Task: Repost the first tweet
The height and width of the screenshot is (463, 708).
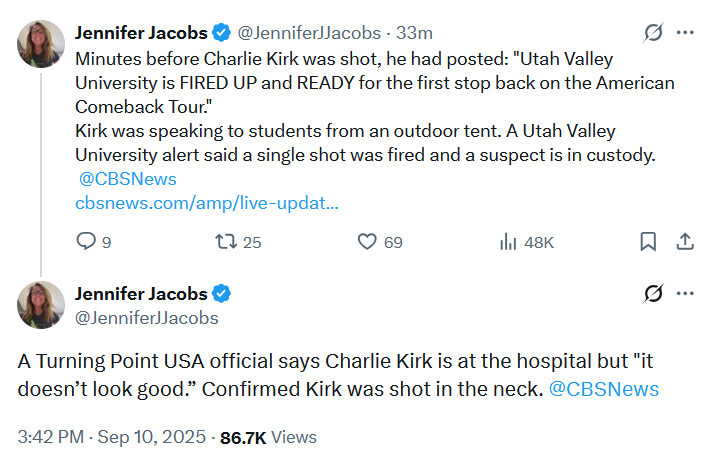Action: (x=226, y=241)
